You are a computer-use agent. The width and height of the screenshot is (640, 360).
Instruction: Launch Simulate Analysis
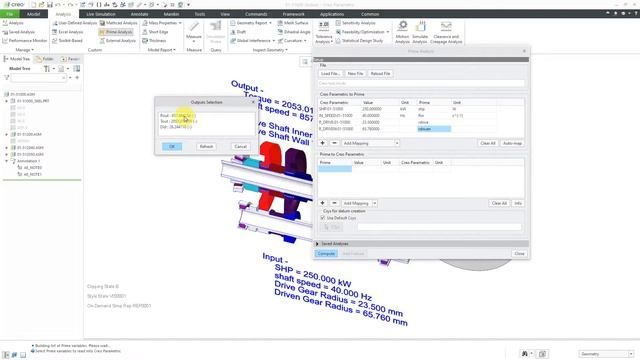420,32
